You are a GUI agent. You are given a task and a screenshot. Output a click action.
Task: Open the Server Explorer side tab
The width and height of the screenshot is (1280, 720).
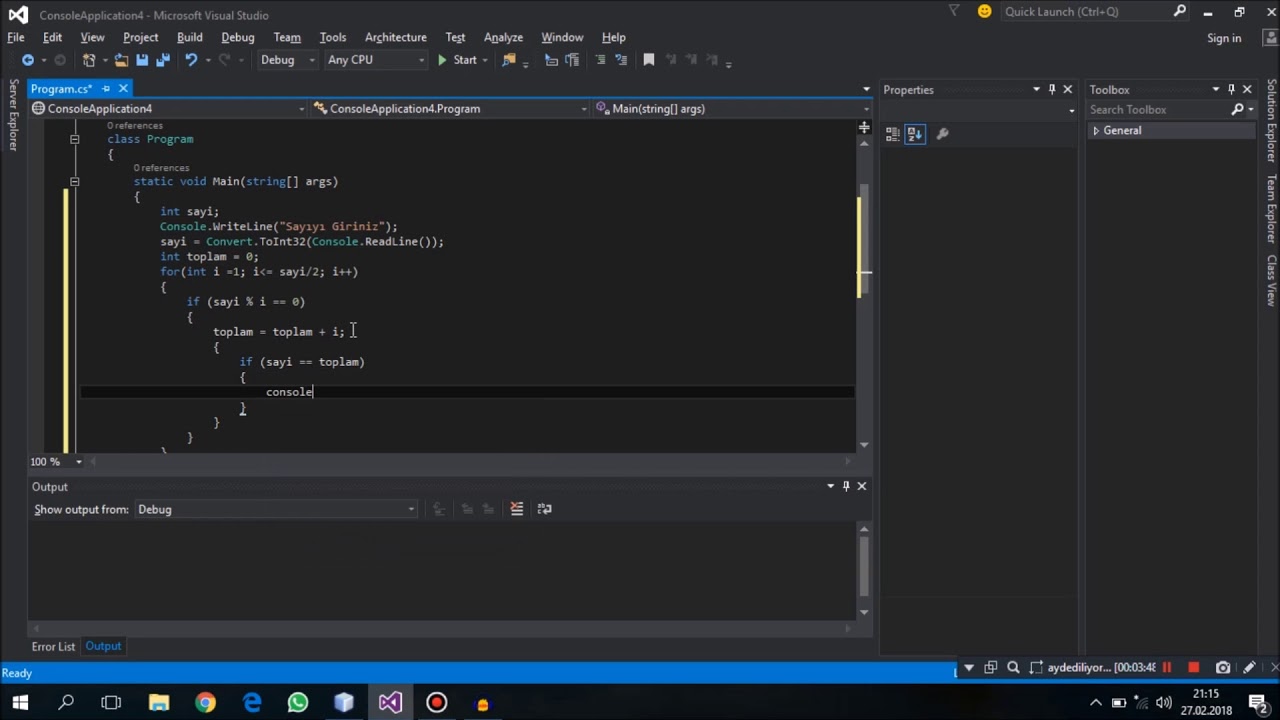coord(13,115)
